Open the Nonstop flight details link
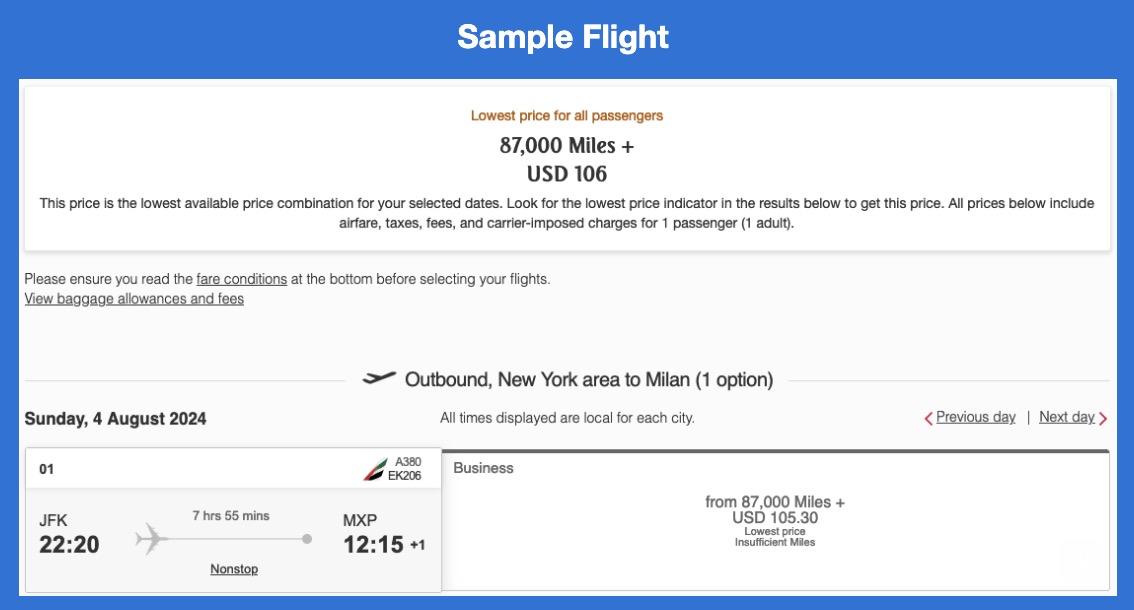The image size is (1134, 610). click(x=234, y=569)
